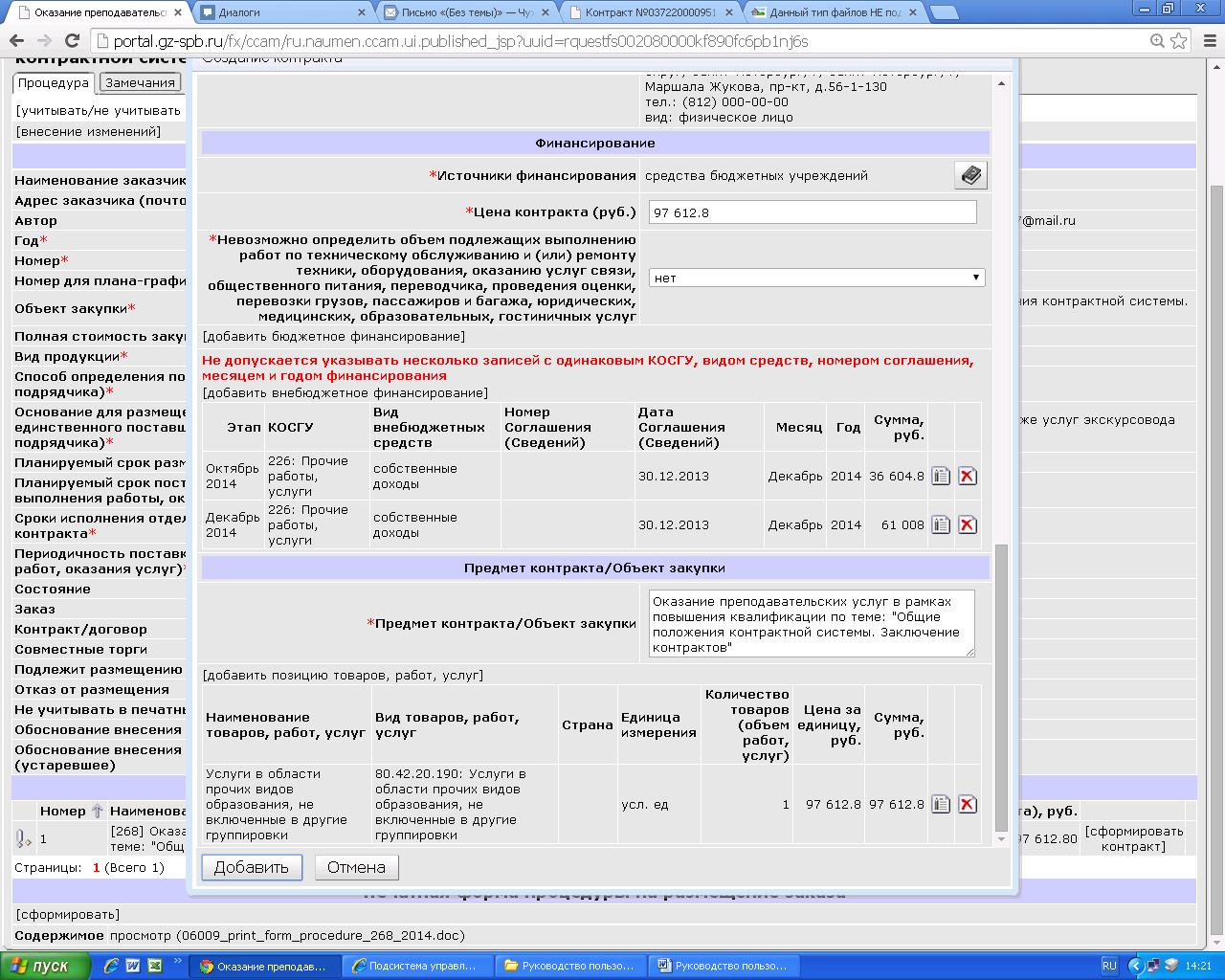The image size is (1225, 980).
Task: Edit the Октябрь 2014 financing row
Action: pos(941,476)
